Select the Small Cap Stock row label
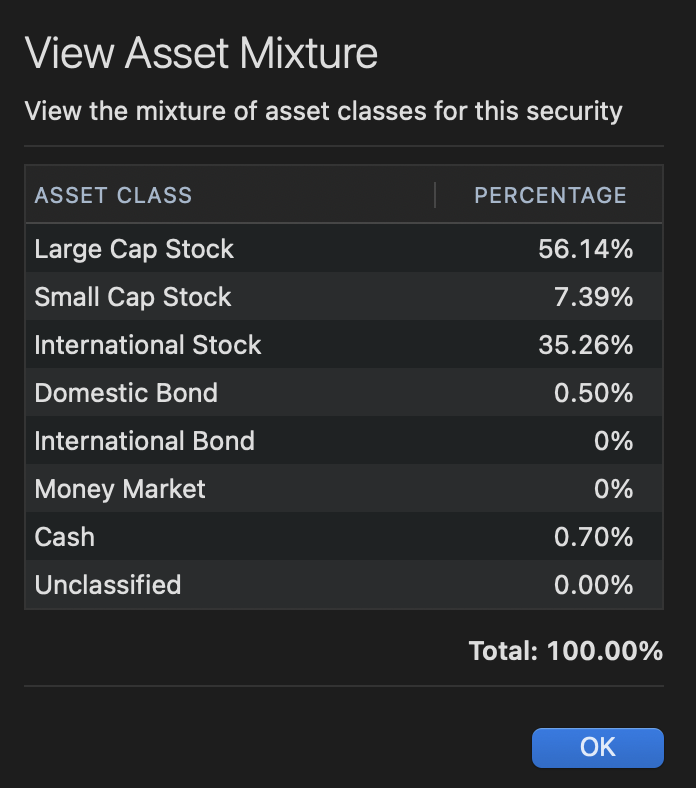Screen dimensions: 696x788 click(133, 297)
